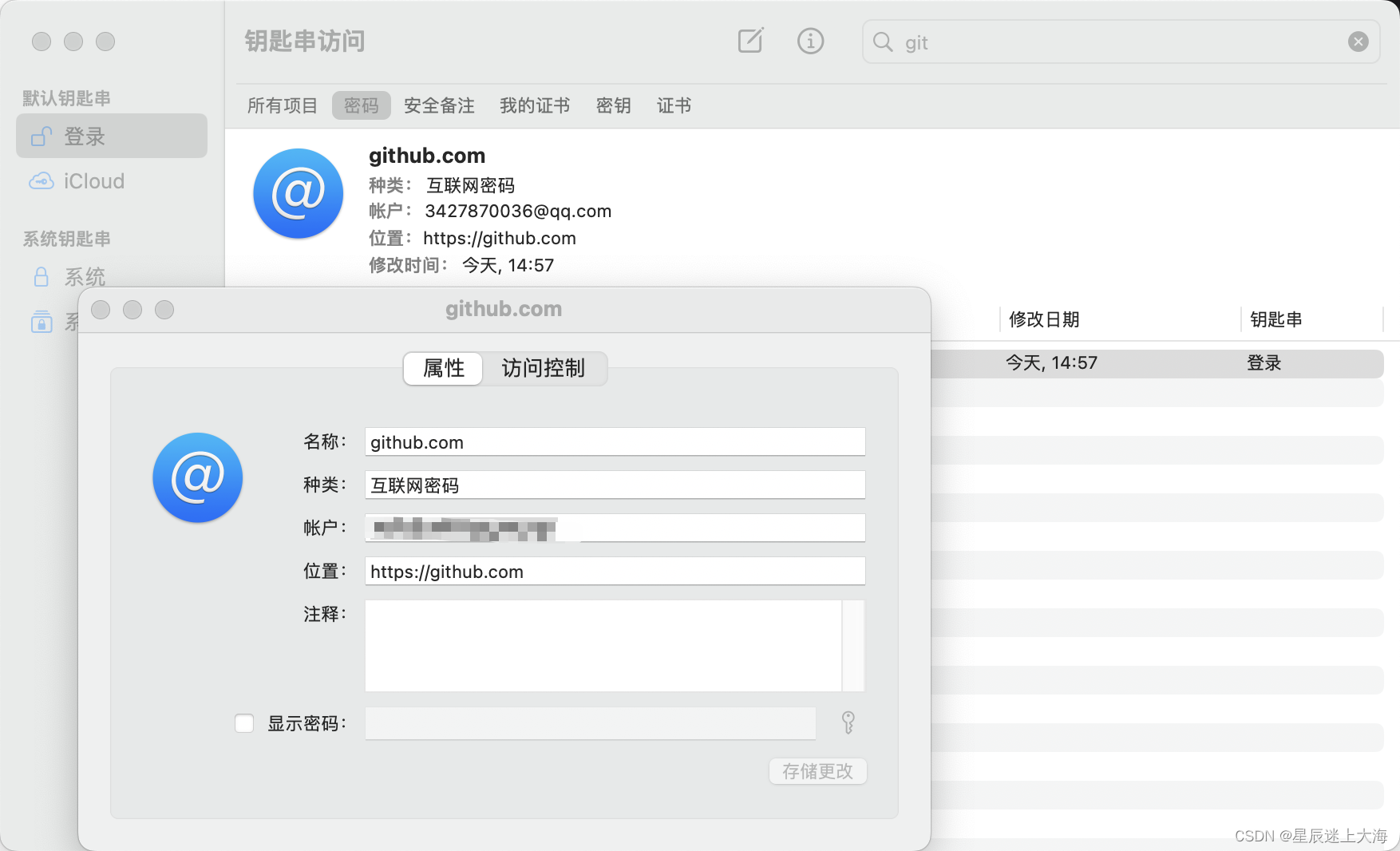Screen dimensions: 1400x851
Task: Click the key icon next to password field
Action: [x=848, y=722]
